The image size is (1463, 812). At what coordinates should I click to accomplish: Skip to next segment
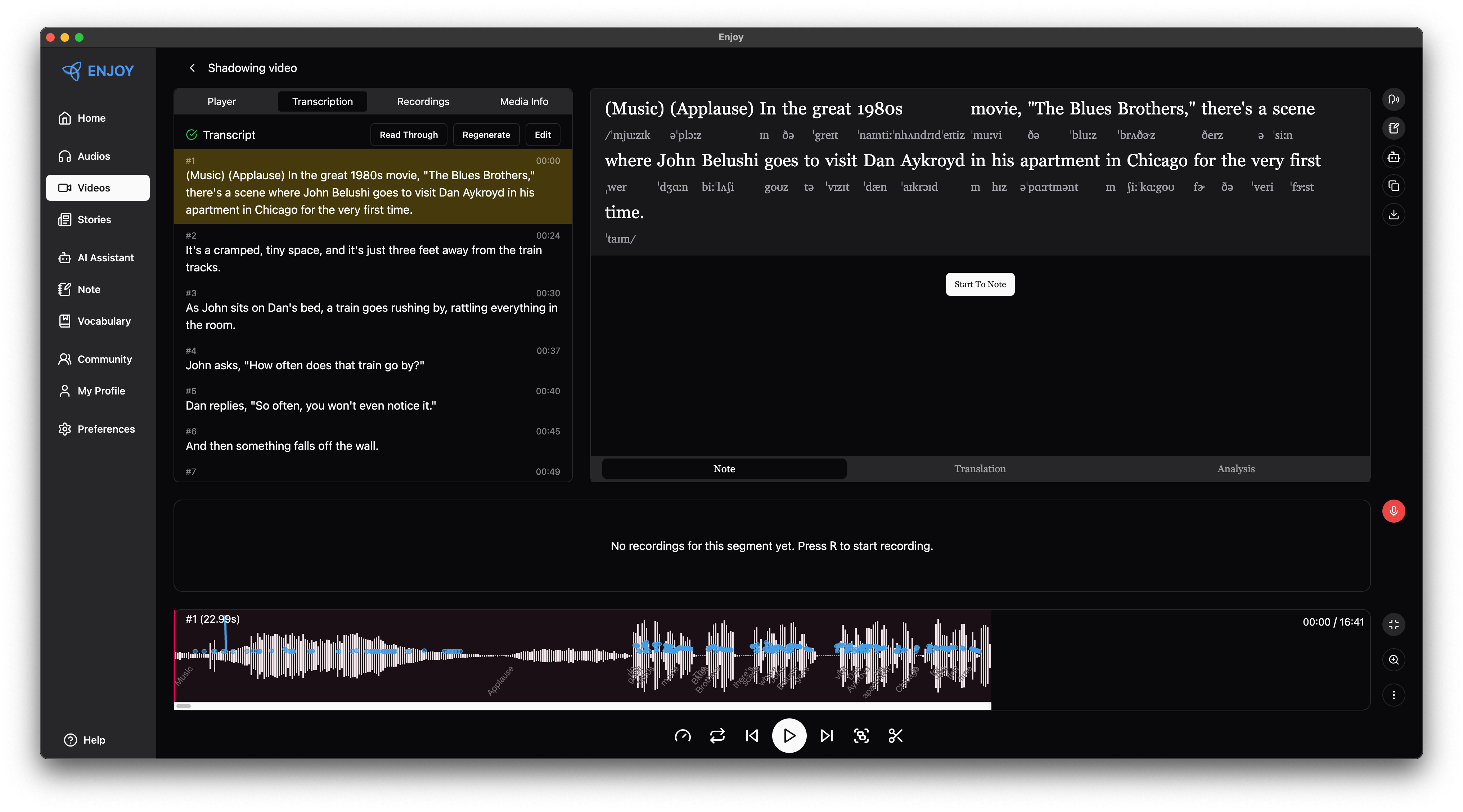point(826,736)
